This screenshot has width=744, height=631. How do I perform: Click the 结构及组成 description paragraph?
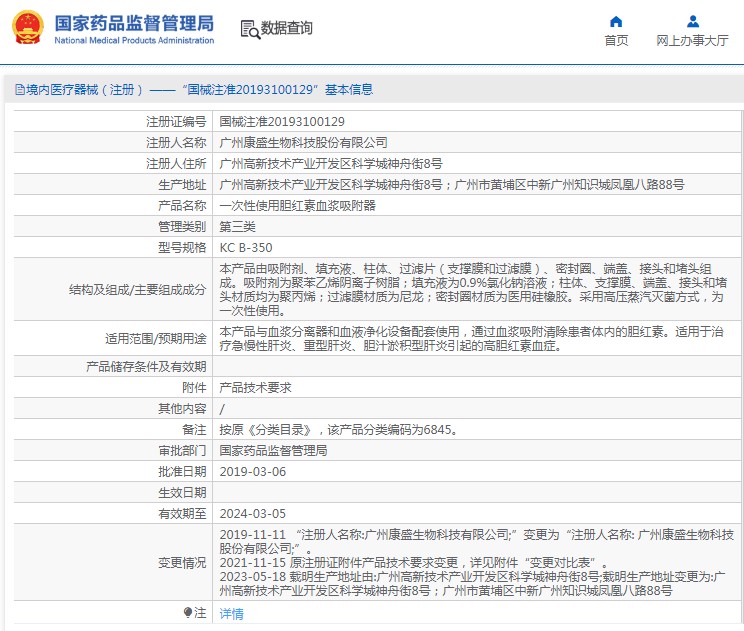[473, 289]
